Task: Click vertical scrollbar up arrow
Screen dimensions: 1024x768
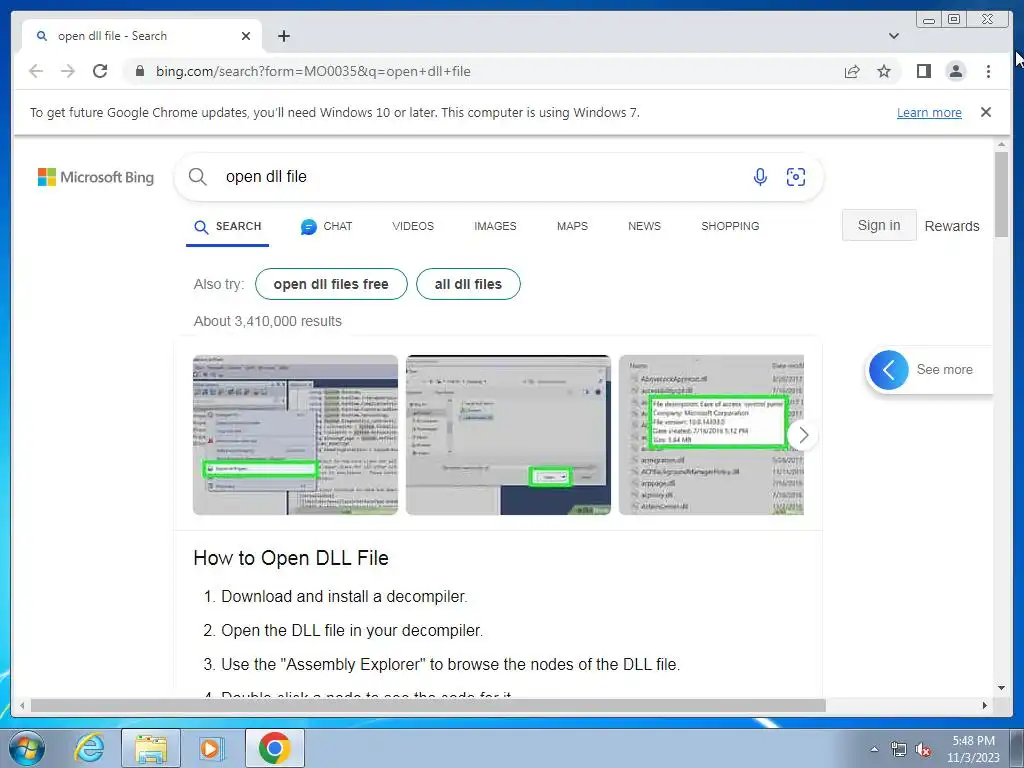Action: [x=1001, y=144]
